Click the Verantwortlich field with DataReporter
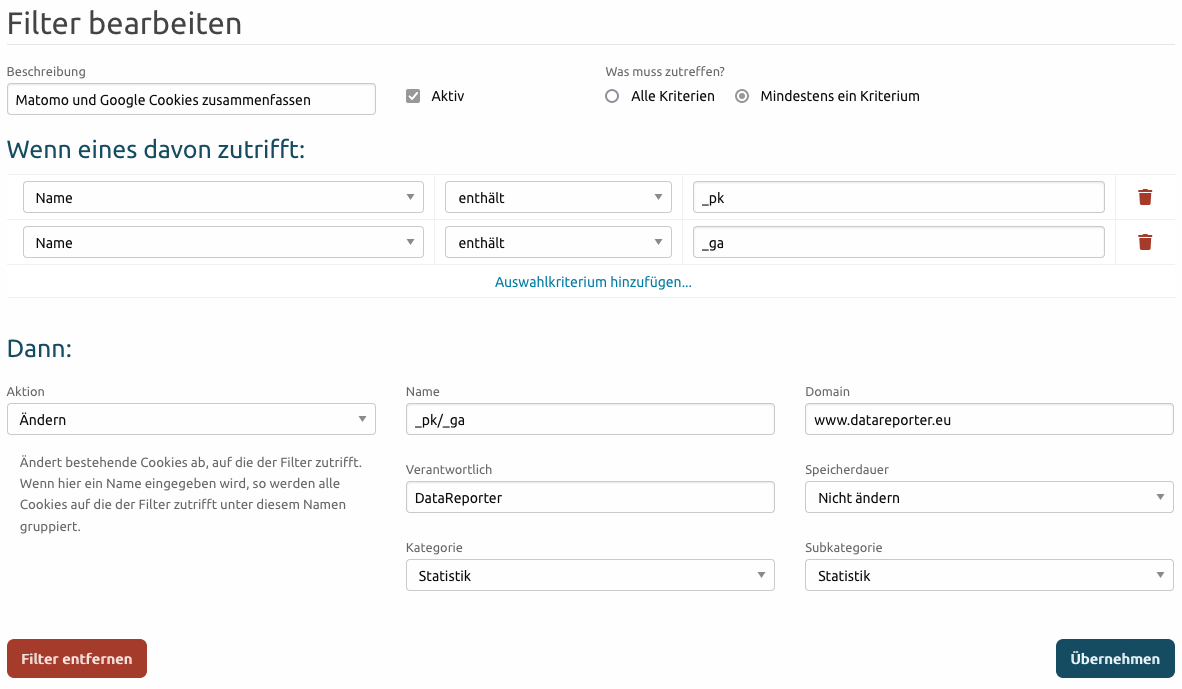Screen dimensions: 1182x689 point(590,498)
